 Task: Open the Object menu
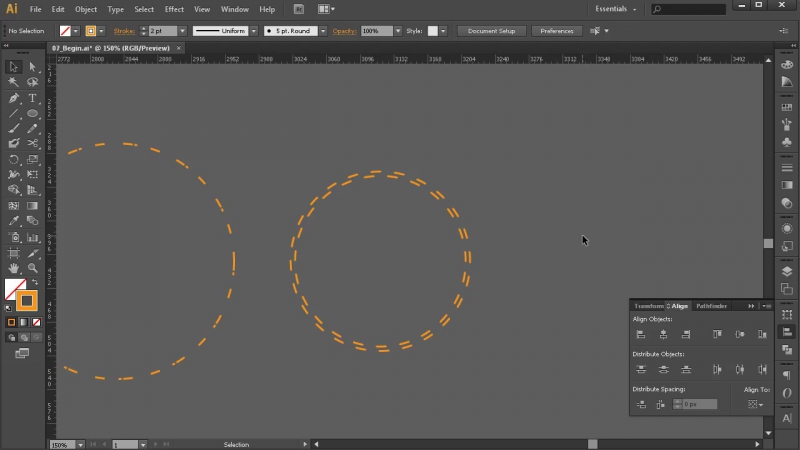click(x=86, y=9)
